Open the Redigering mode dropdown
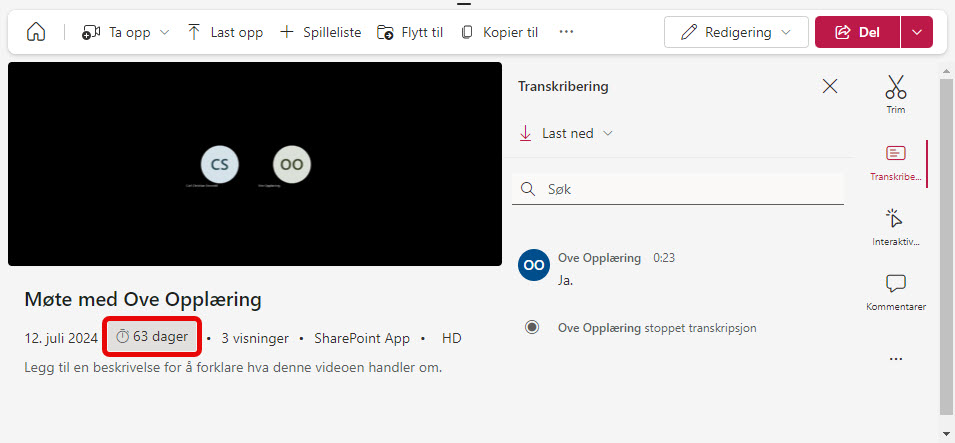The image size is (955, 443). pyautogui.click(x=736, y=32)
